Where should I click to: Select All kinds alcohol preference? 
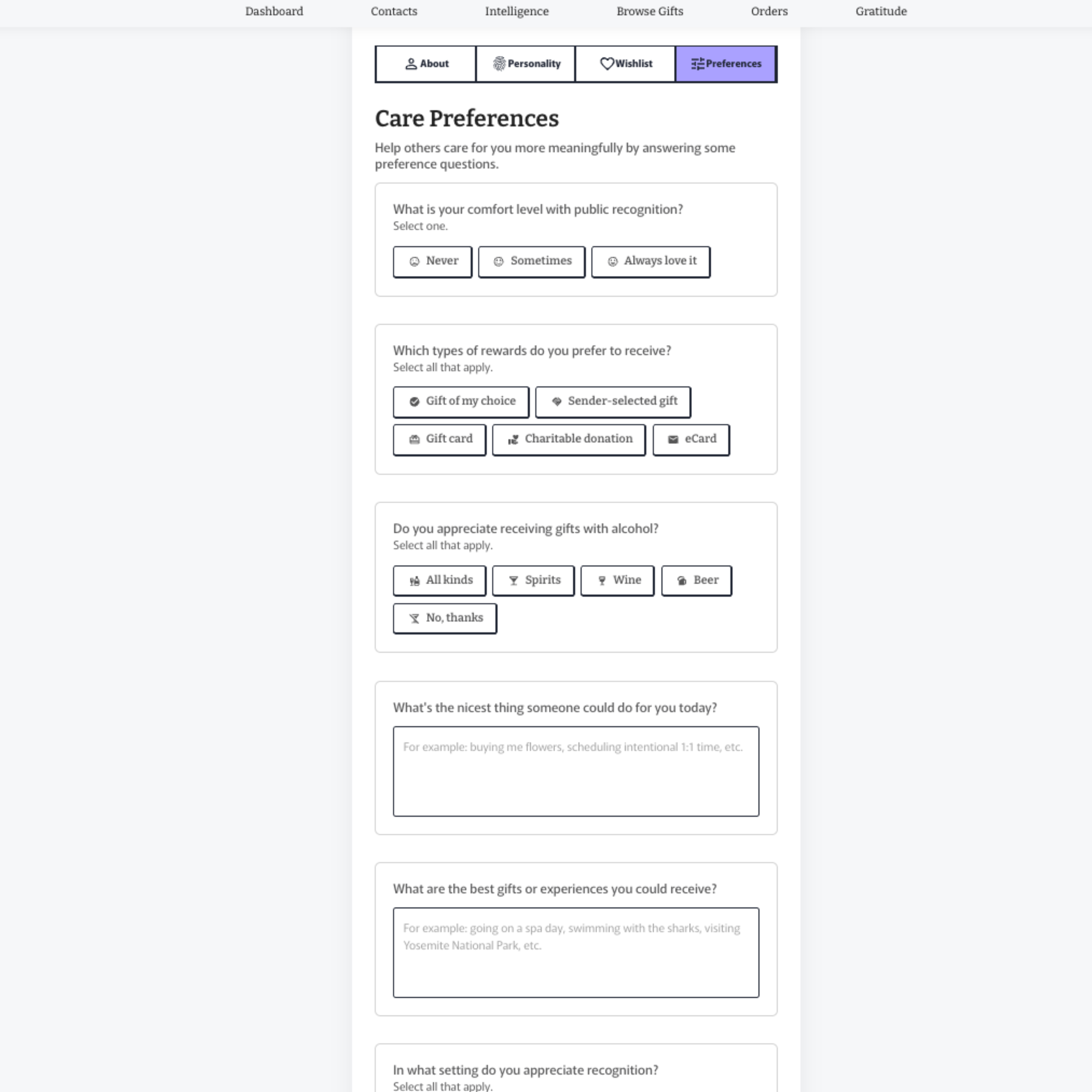pos(439,581)
